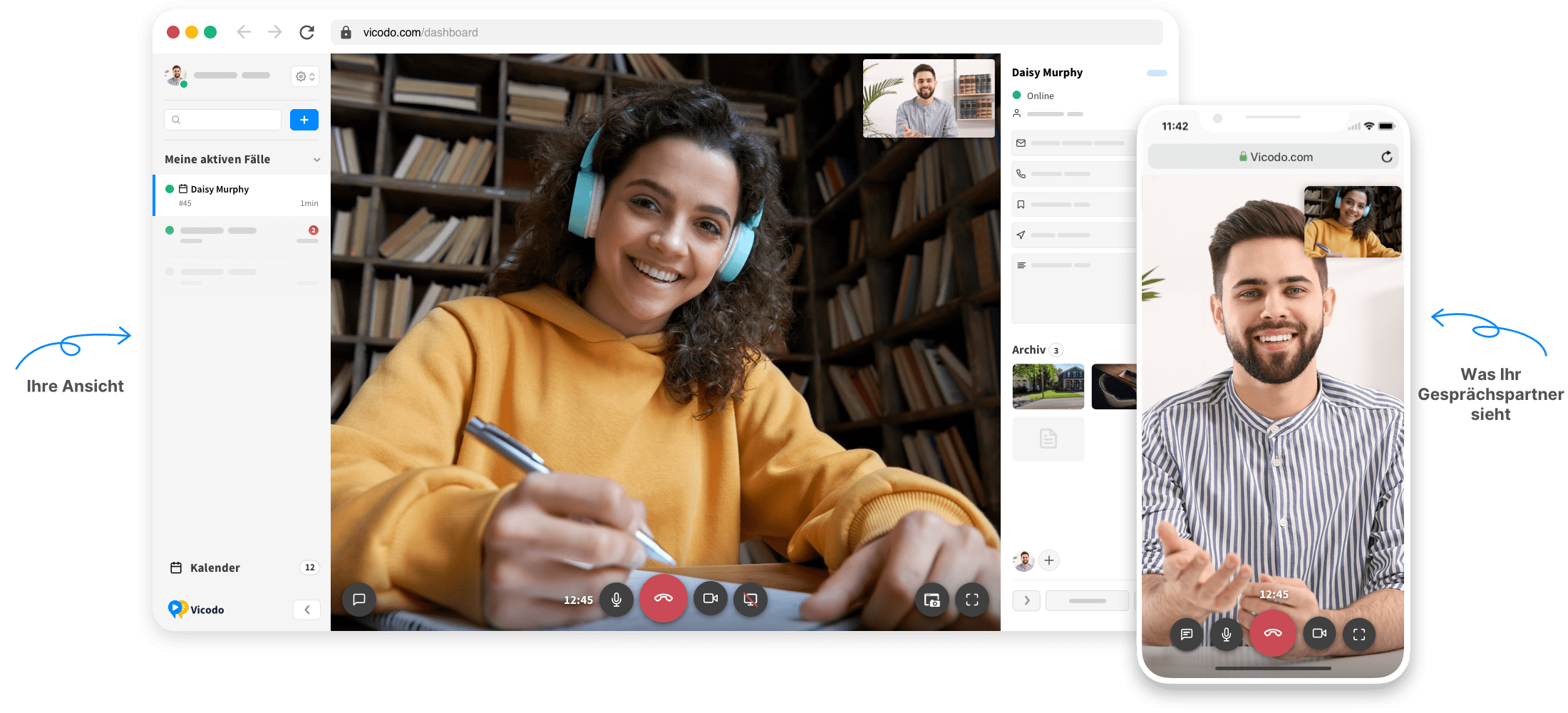
Task: Tap the phone address bar showing Vicodo.com
Action: click(x=1274, y=157)
